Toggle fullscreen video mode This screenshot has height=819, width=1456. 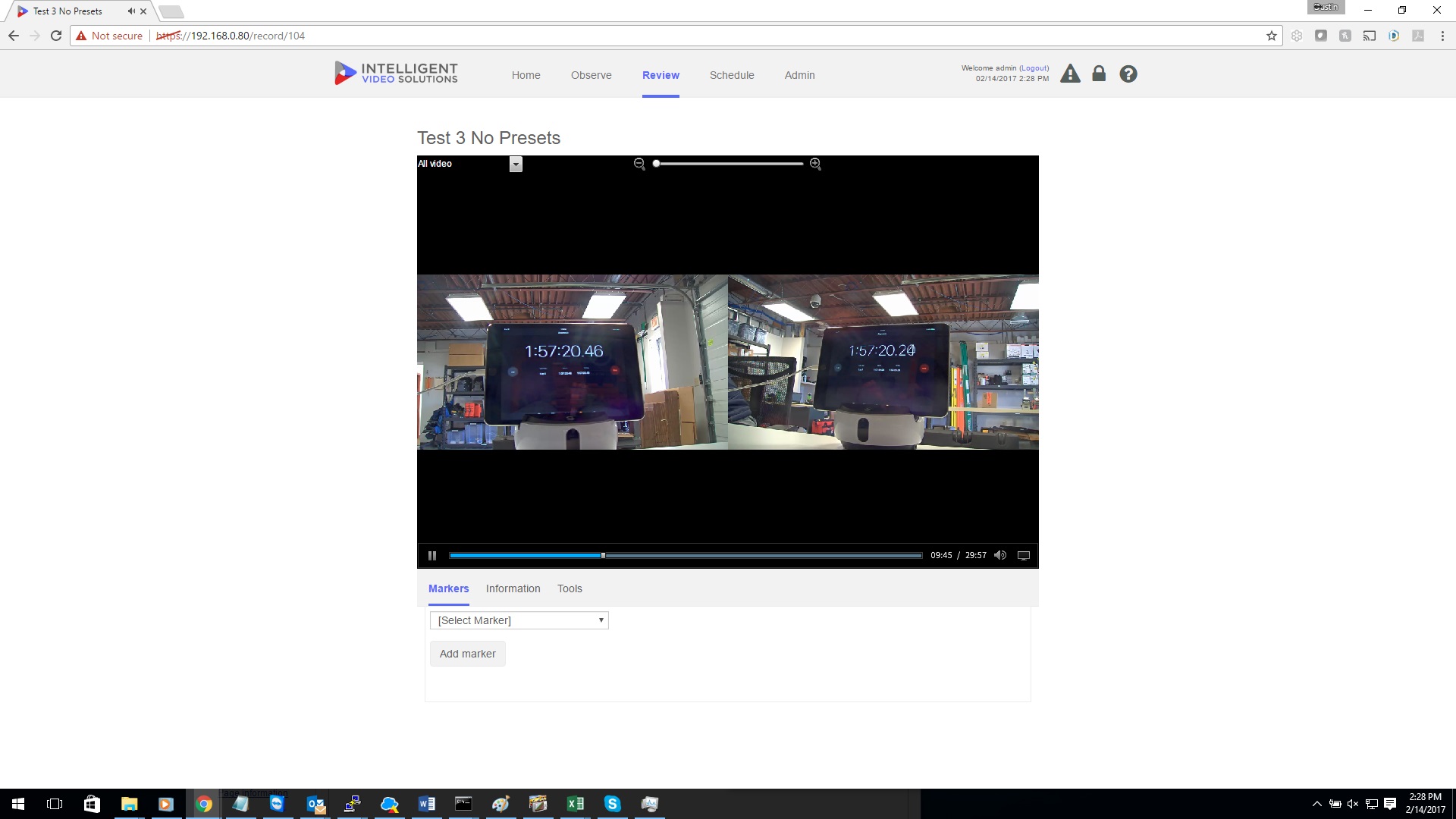(1023, 556)
